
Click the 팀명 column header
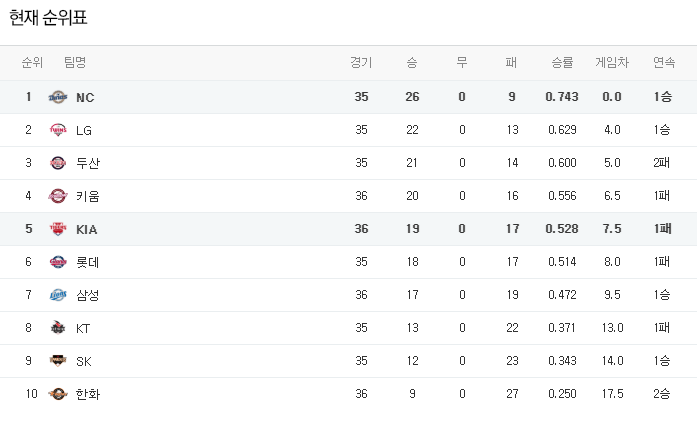click(x=75, y=62)
